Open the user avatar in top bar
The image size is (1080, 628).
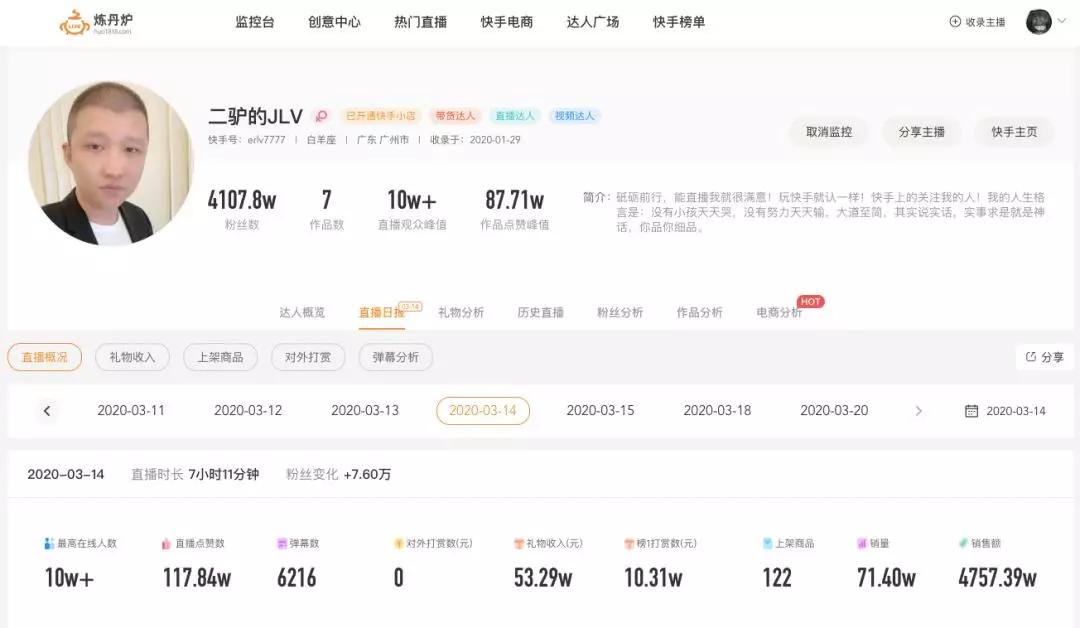(x=1039, y=21)
